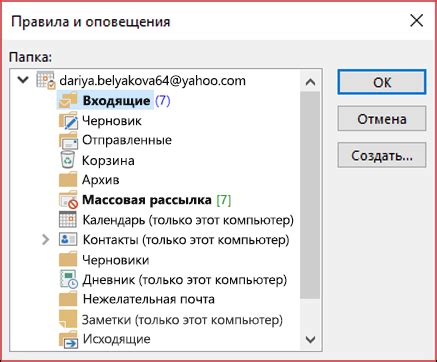437x362 pixels.
Task: Click the Архив folder icon
Action: pos(68,180)
